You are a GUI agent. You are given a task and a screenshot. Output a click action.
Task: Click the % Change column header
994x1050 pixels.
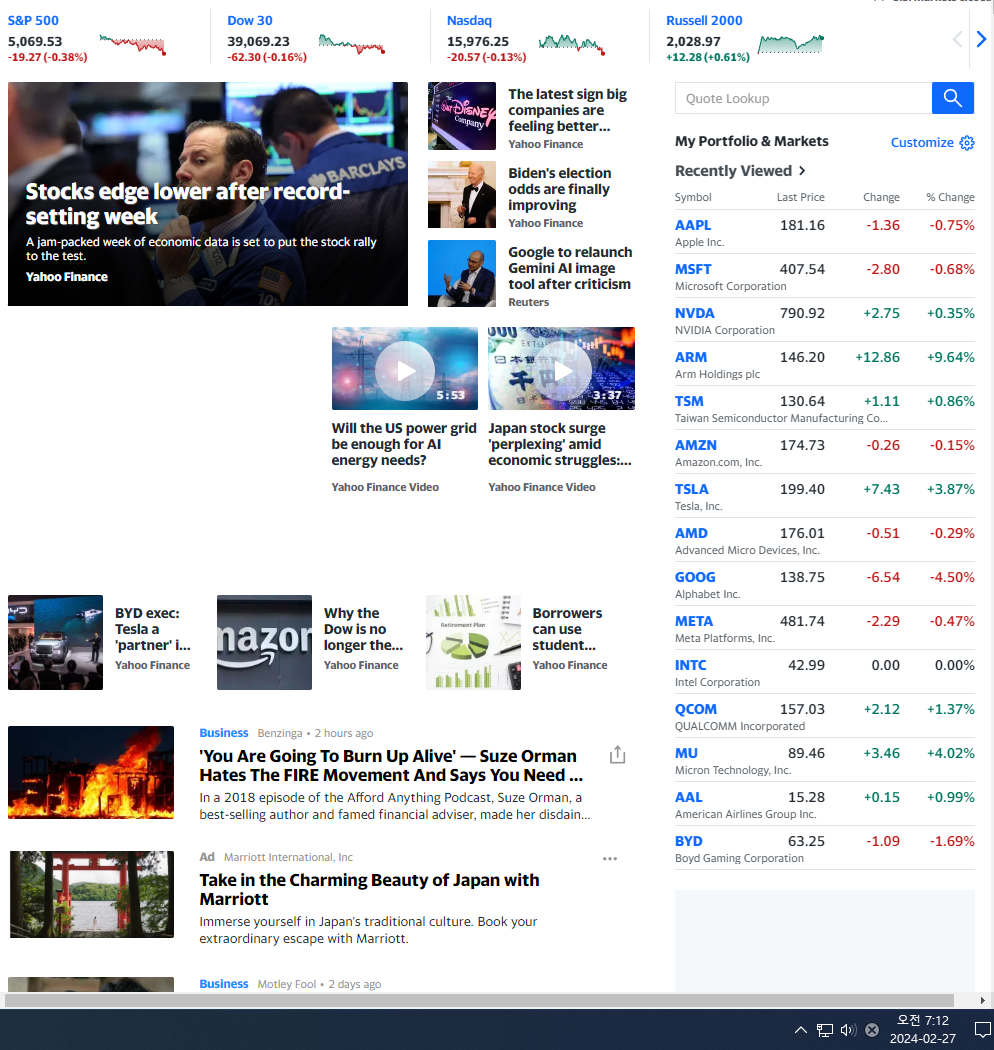point(950,197)
